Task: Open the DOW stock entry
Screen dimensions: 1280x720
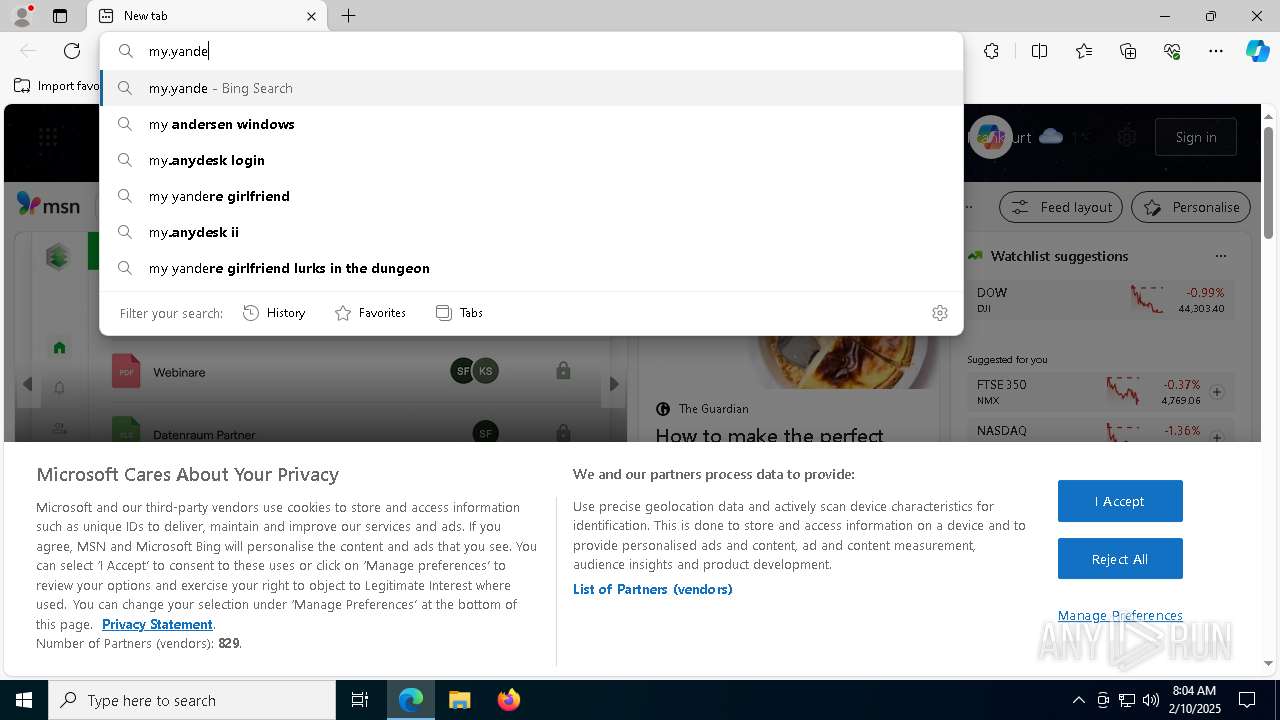Action: coord(1100,300)
